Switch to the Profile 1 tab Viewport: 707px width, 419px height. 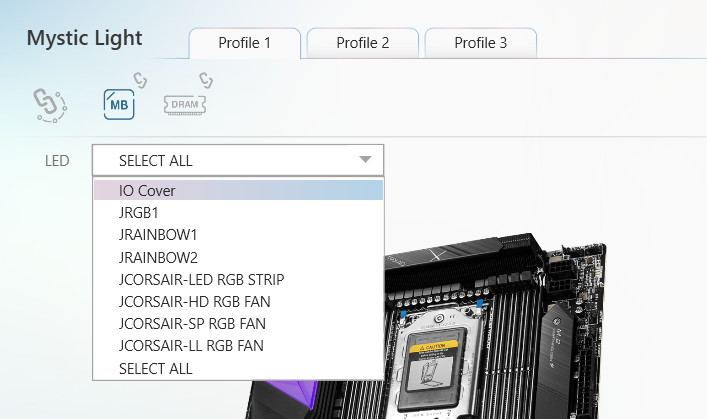(244, 43)
